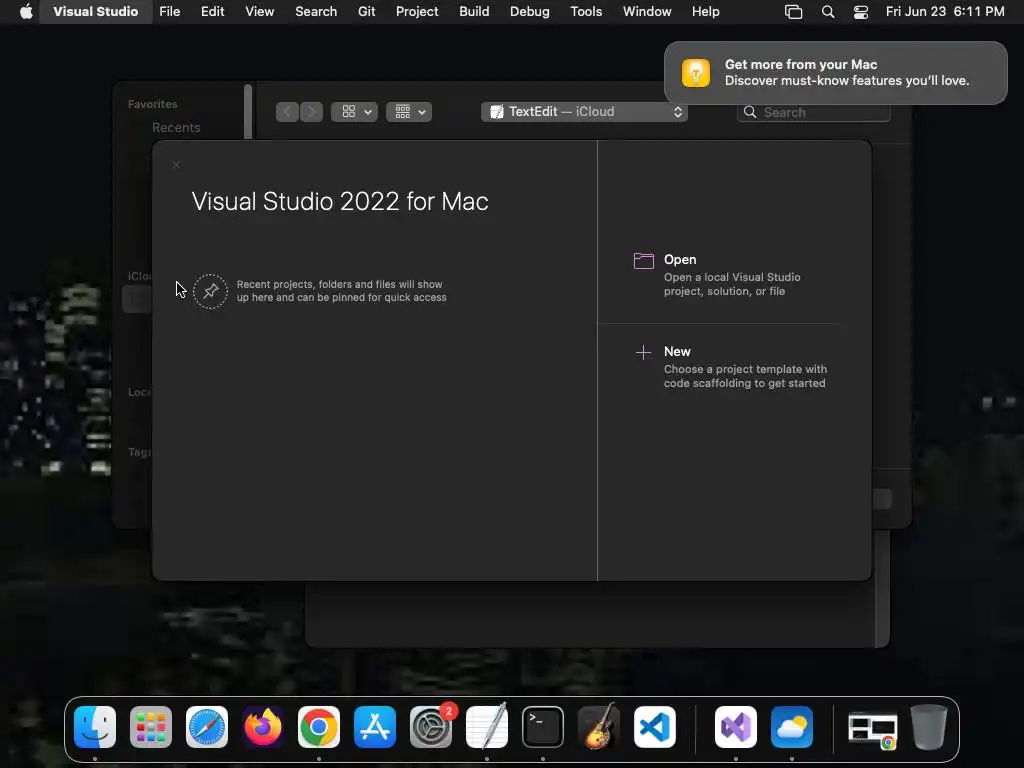Screen dimensions: 1024x768
Task: Open the Build menu
Action: (474, 12)
